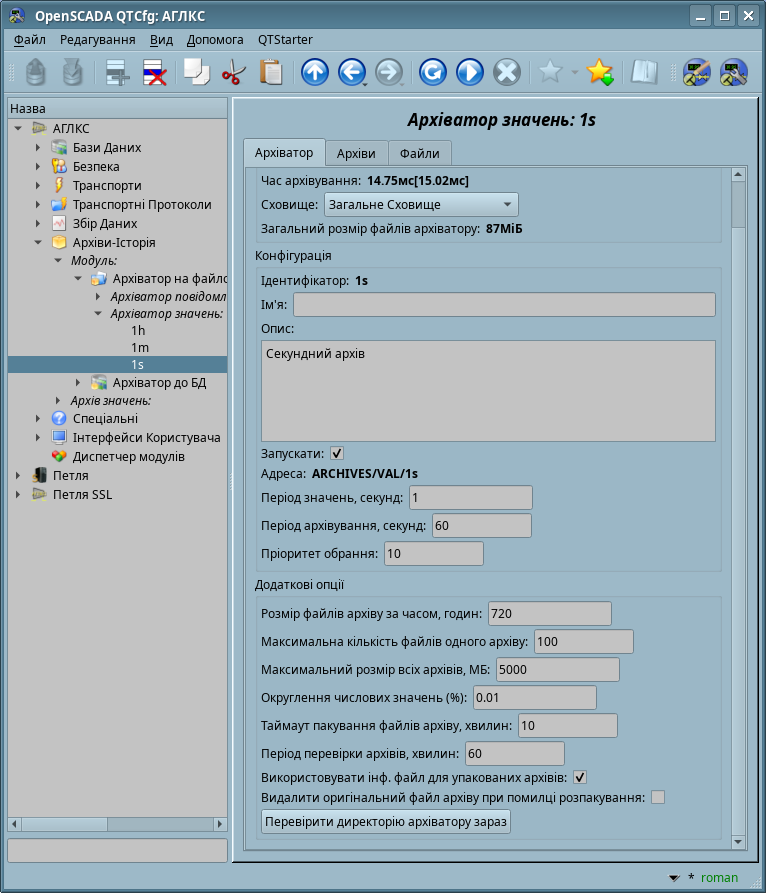Click the delete item toolbar icon

[x=154, y=72]
